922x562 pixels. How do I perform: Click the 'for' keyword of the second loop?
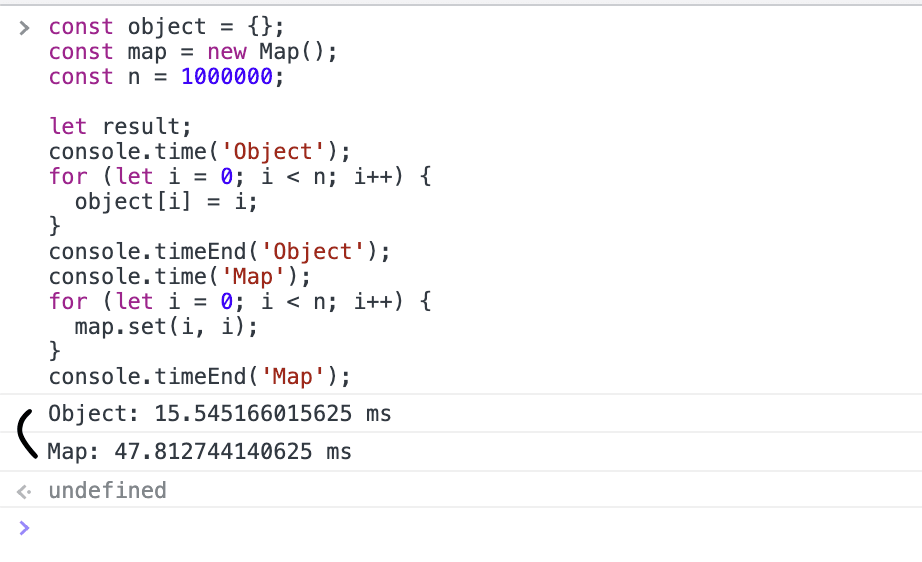pyautogui.click(x=68, y=302)
